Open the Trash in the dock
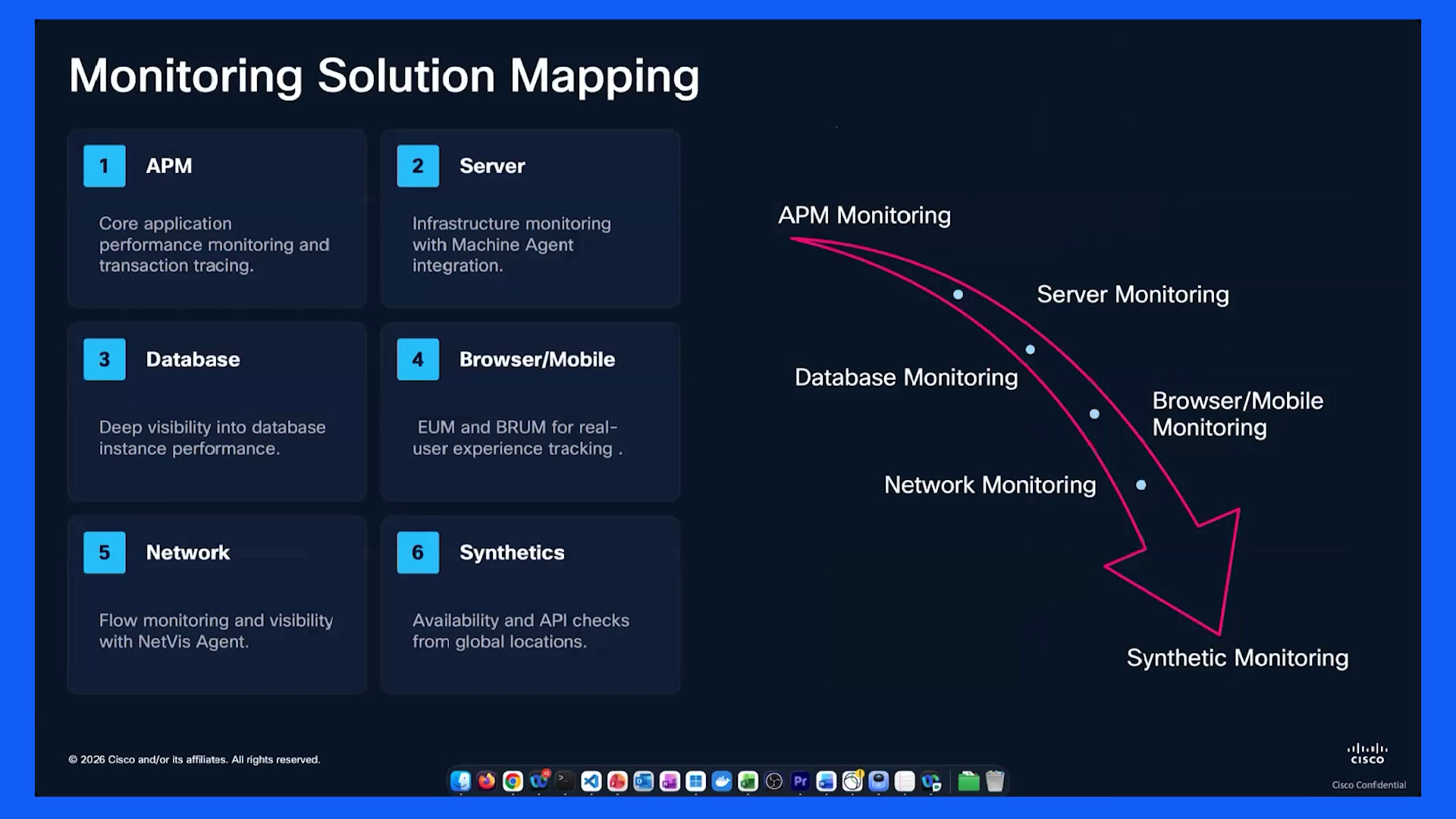The width and height of the screenshot is (1456, 819). tap(995, 781)
